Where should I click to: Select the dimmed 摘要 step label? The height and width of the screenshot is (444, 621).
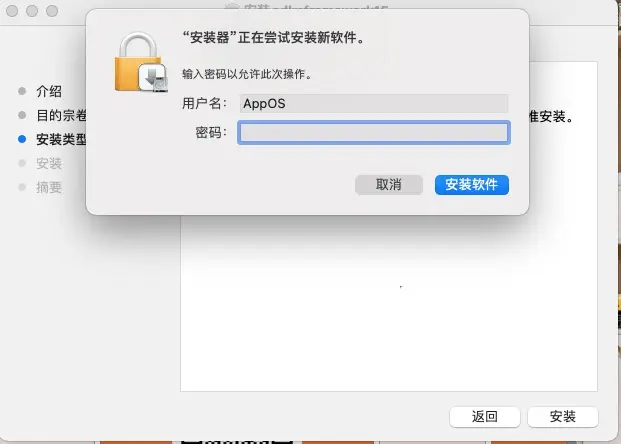pos(49,187)
